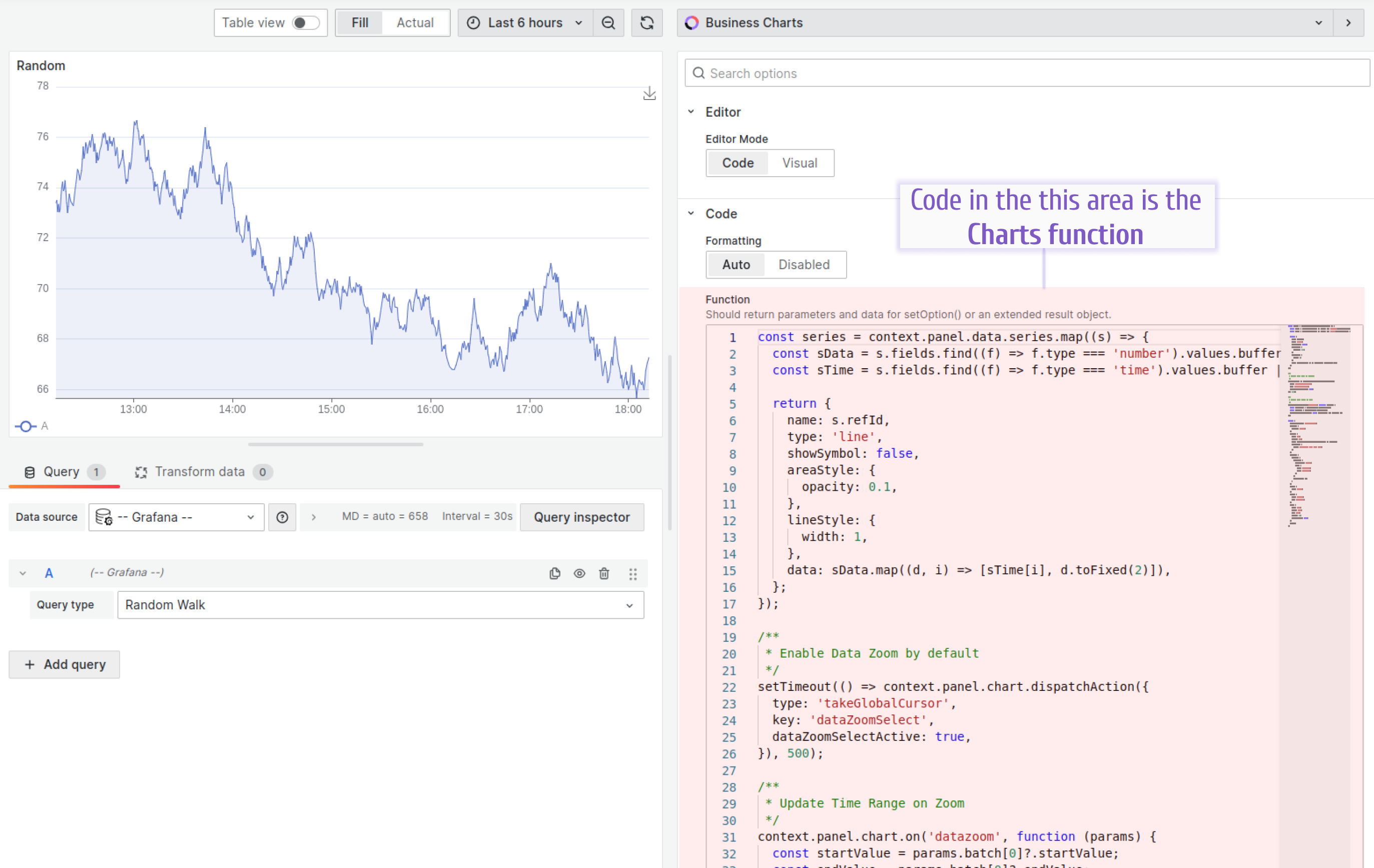
Task: Duplicate query A with copy icon
Action: (x=554, y=573)
